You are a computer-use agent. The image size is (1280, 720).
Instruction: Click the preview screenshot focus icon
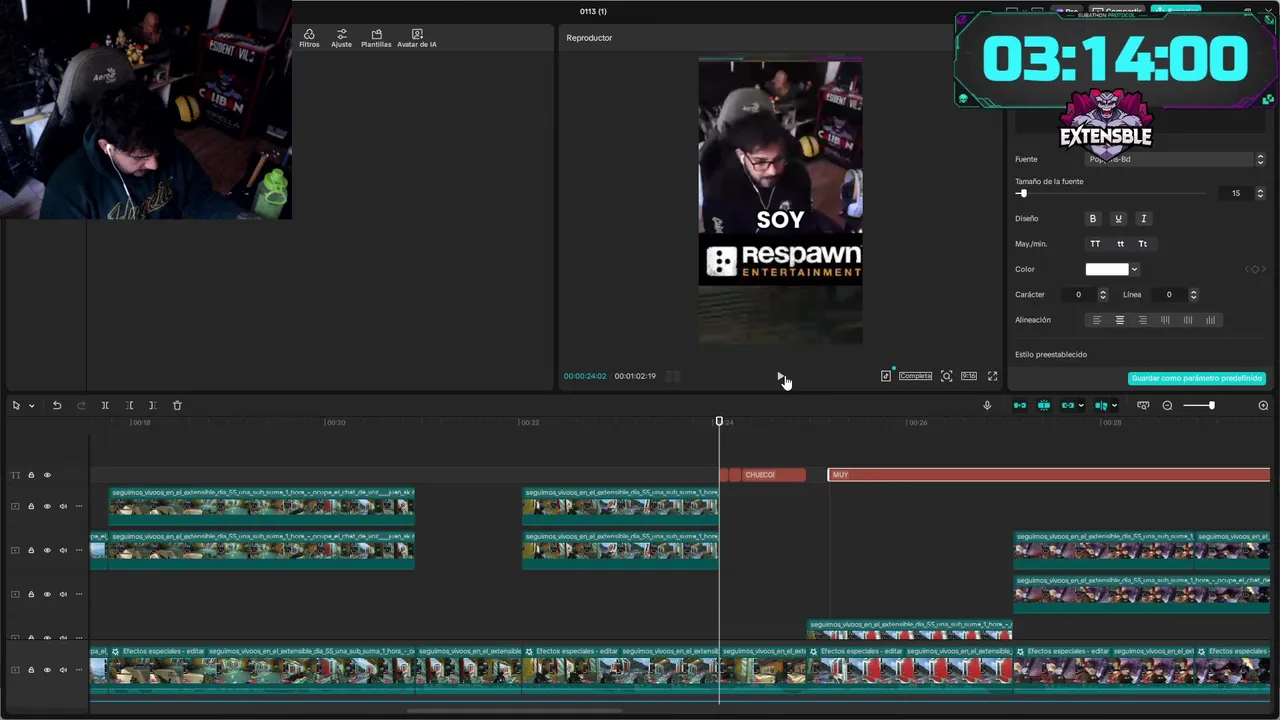(x=946, y=376)
